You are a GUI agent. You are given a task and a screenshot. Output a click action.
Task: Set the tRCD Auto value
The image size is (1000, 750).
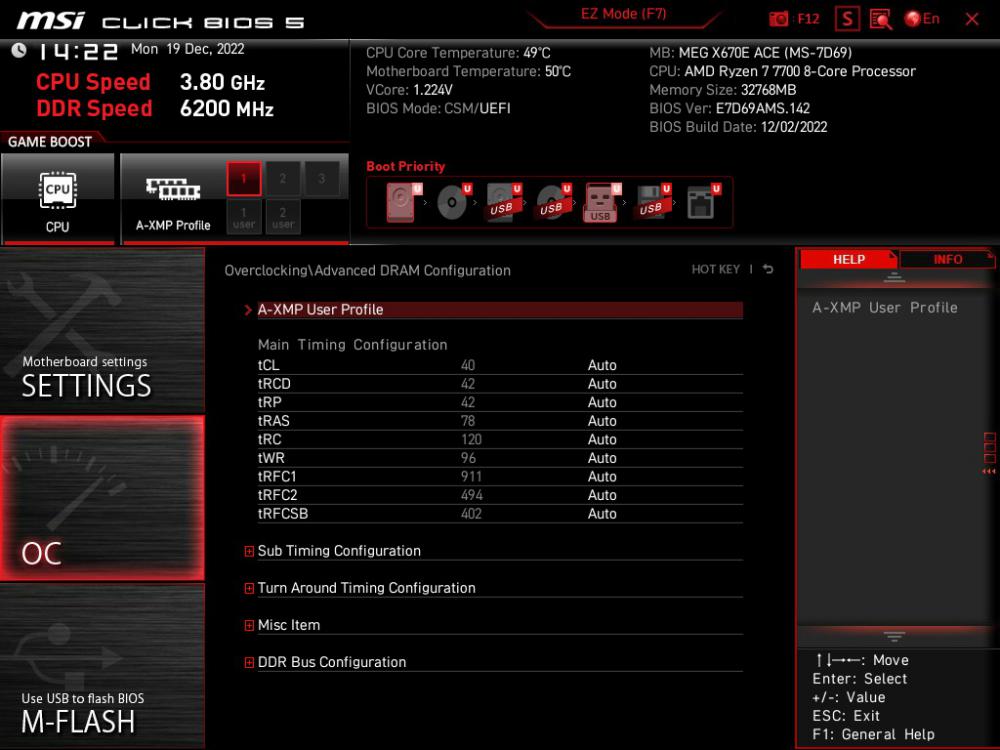coord(601,383)
